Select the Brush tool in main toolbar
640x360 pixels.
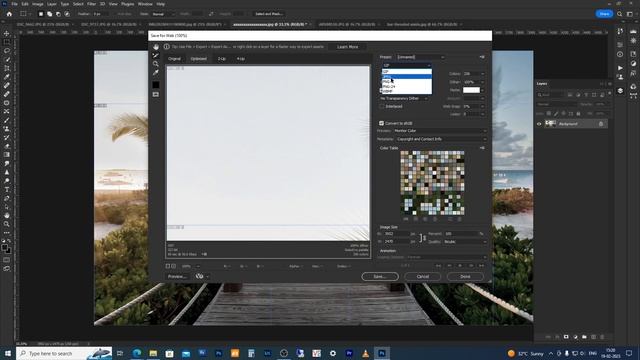pyautogui.click(x=7, y=120)
